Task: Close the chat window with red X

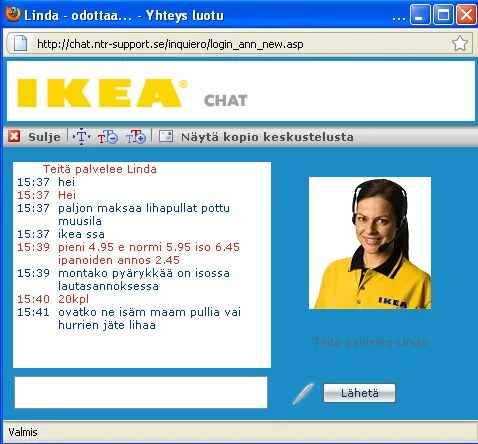Action: click(x=466, y=15)
